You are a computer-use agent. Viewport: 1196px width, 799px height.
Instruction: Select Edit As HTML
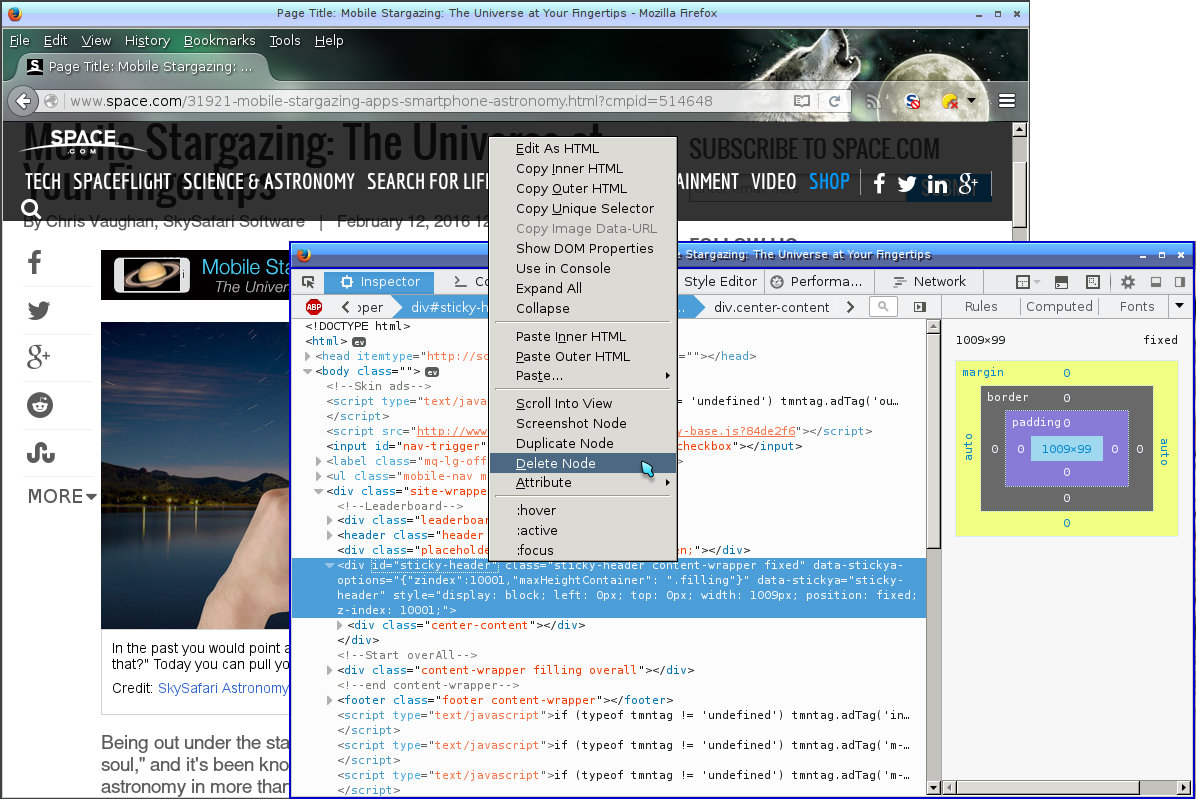583,149
